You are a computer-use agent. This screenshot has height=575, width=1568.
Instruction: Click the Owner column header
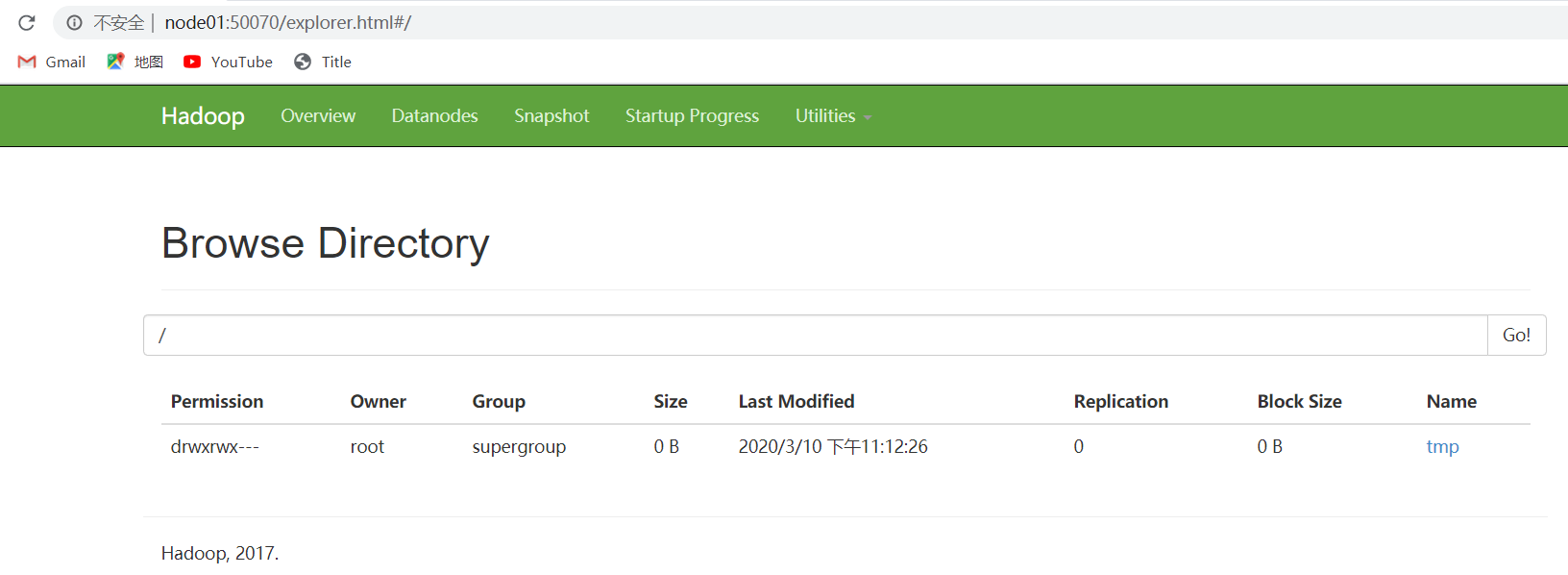379,401
